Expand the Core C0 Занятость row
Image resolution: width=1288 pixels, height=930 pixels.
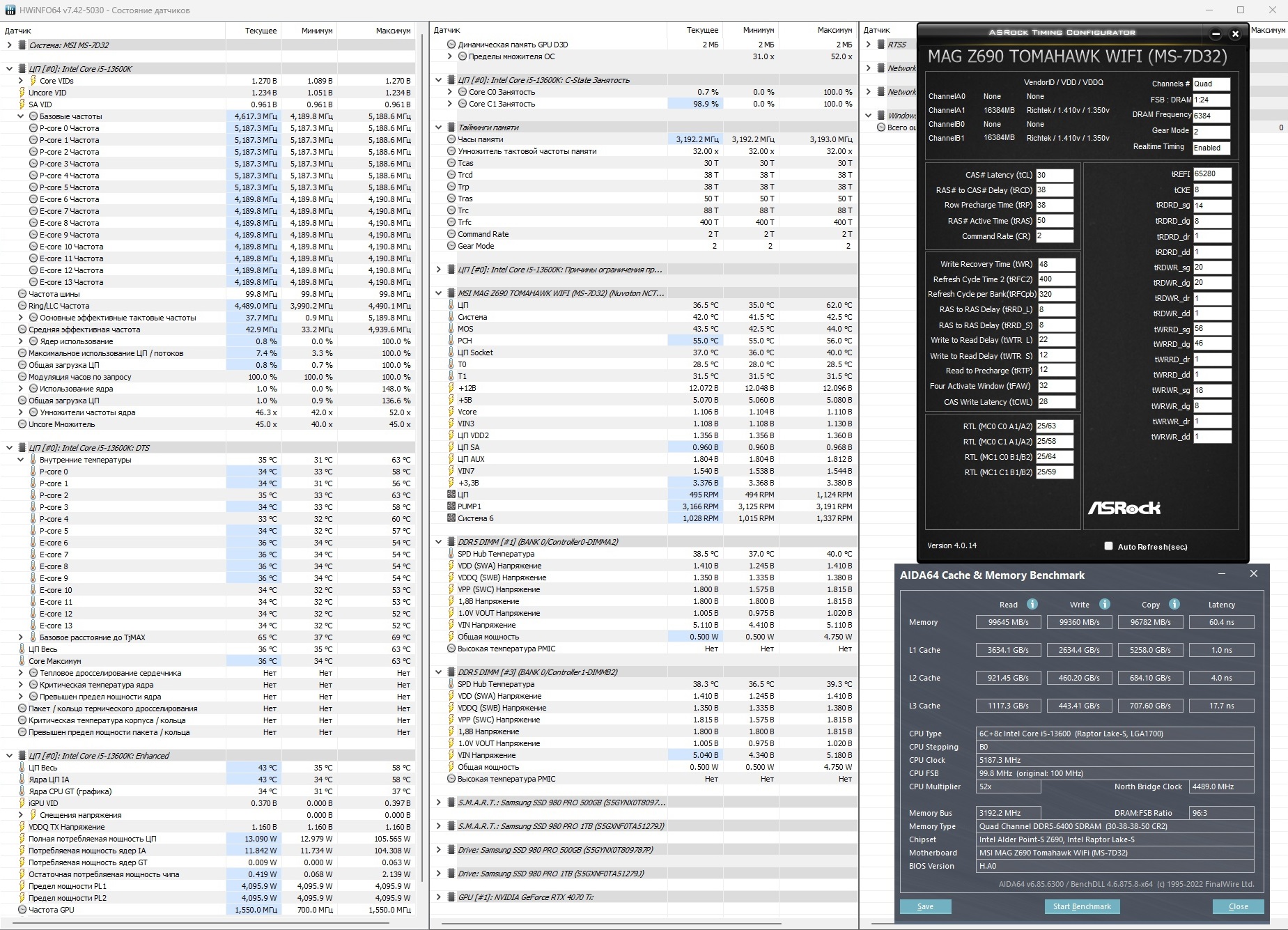click(x=449, y=92)
